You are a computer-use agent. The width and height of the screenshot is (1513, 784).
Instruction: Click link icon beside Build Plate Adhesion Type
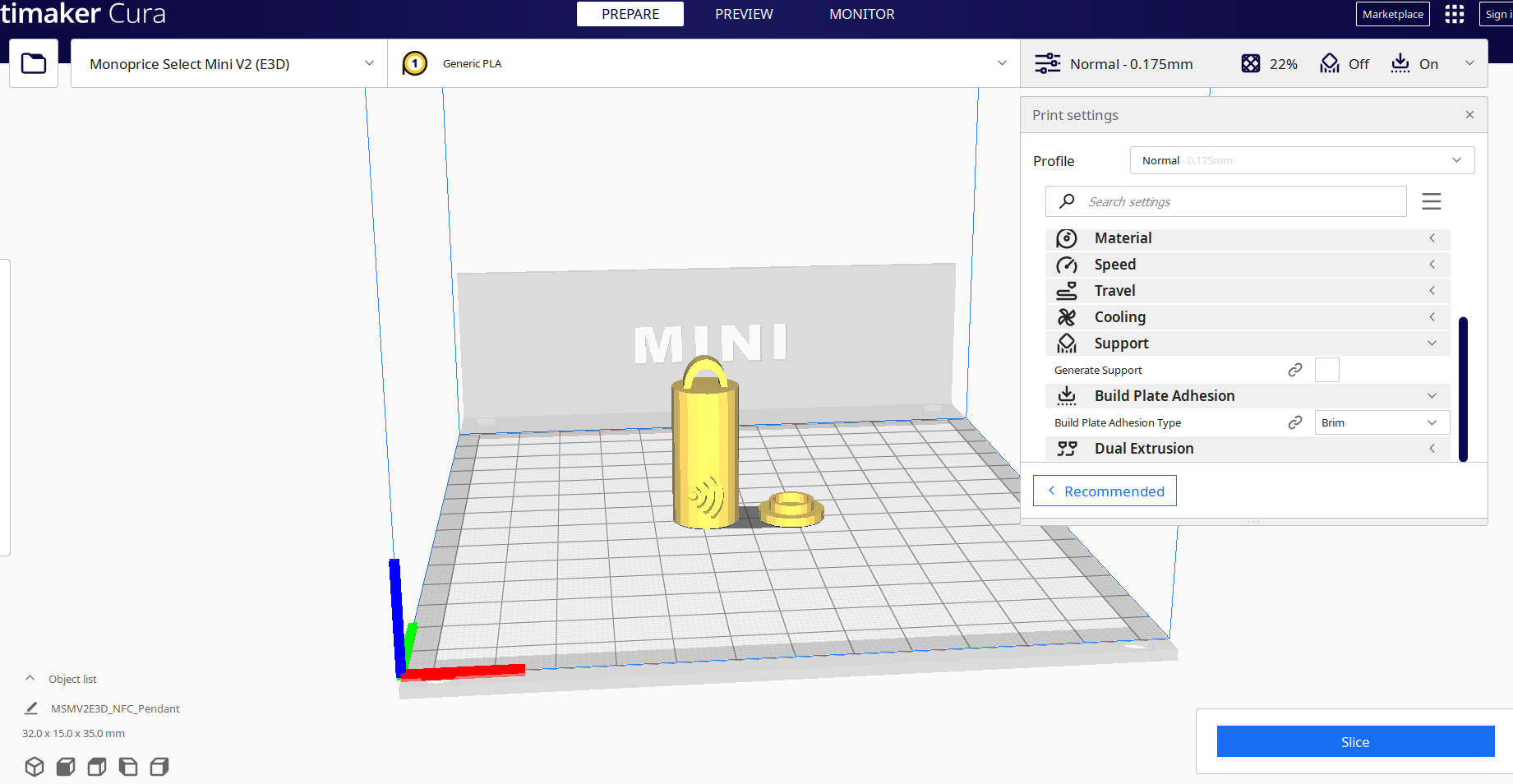click(1295, 422)
